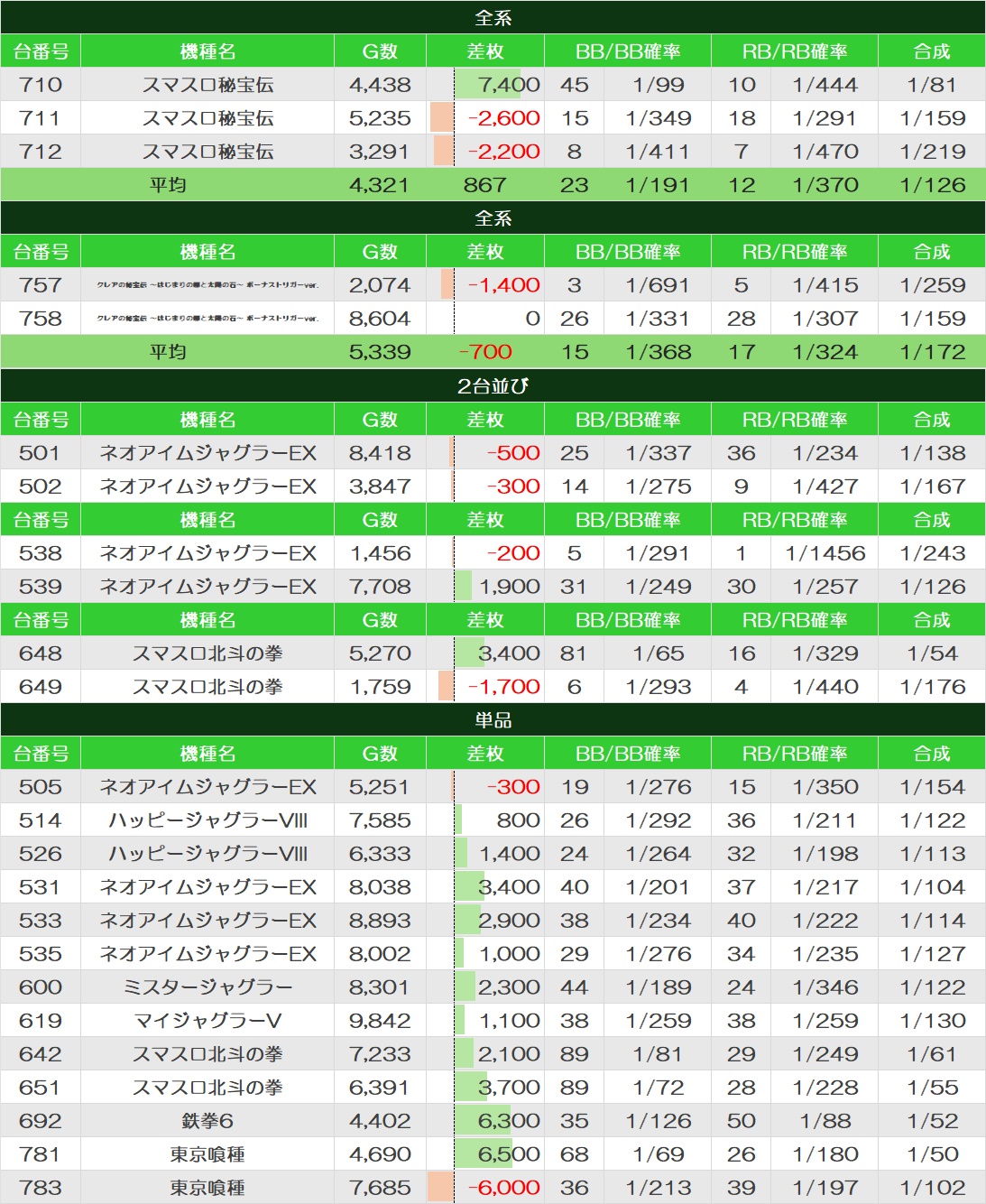Select machine number 505 cell

[x=41, y=786]
